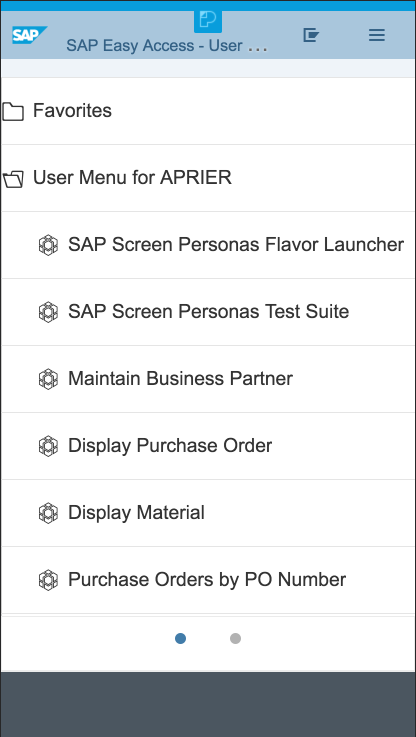
Task: Click the command field icon in header
Action: click(x=311, y=35)
